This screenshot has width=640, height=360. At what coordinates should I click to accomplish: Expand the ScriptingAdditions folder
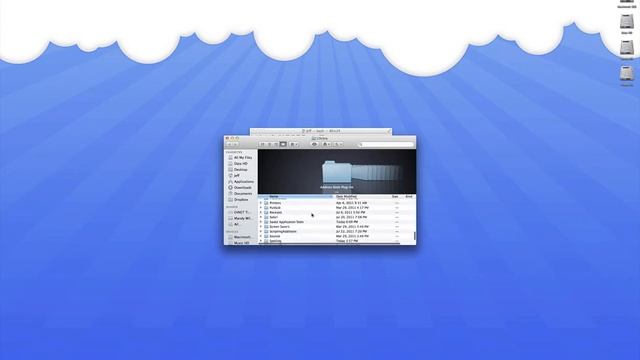(261, 232)
